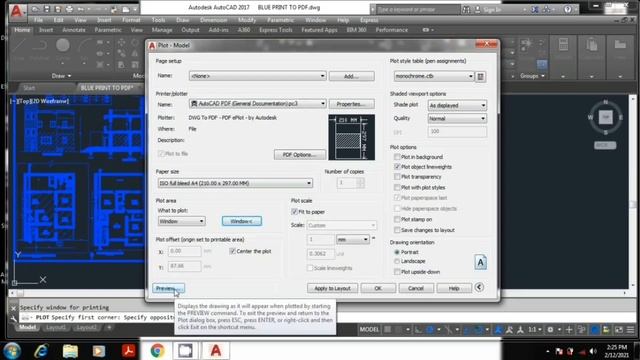
Task: Open plot scale units mm dropdown
Action: coord(353,240)
